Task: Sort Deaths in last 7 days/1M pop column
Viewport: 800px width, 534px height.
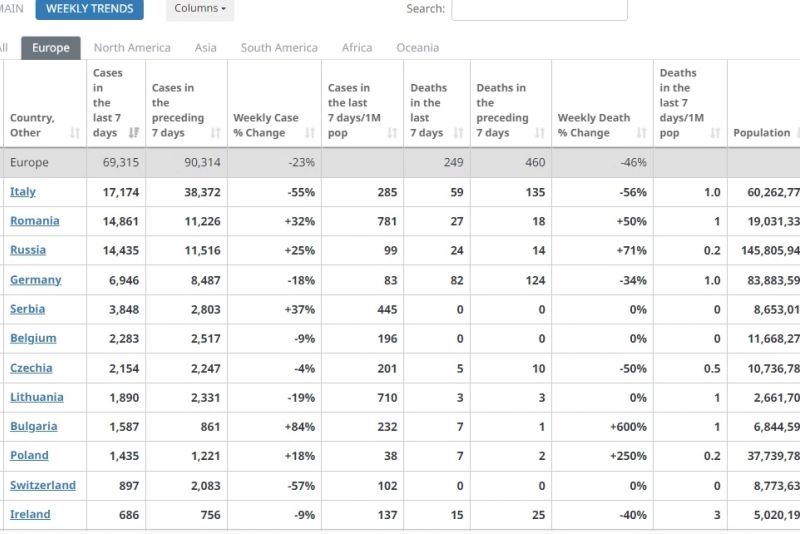Action: coord(716,133)
